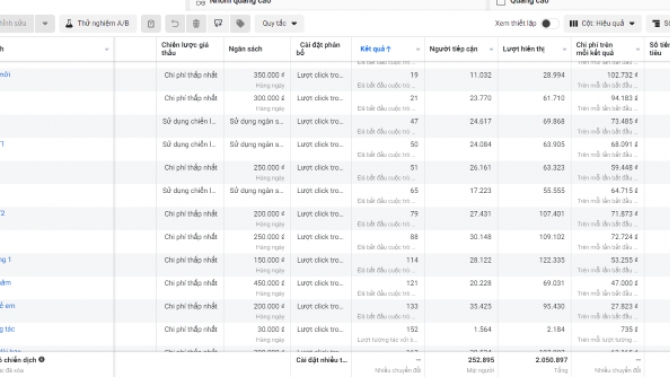670x377 pixels.
Task: Click the budget cell '300.000 đ'
Action: (269, 98)
